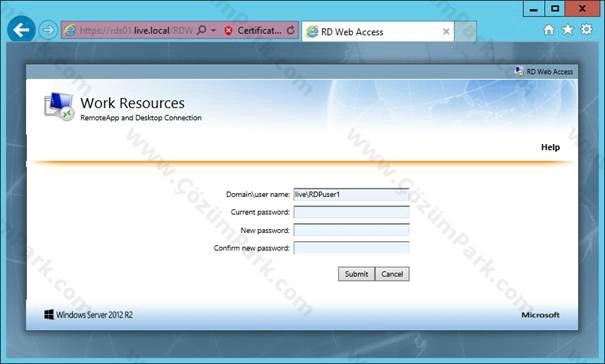Open the Certificate error notice text
Image resolution: width=605 pixels, height=364 pixels.
[x=259, y=30]
